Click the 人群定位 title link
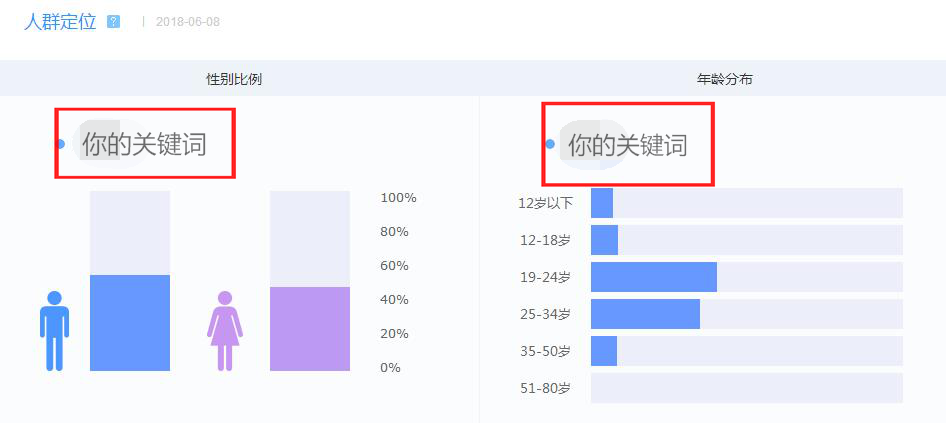The width and height of the screenshot is (946, 423). [60, 22]
